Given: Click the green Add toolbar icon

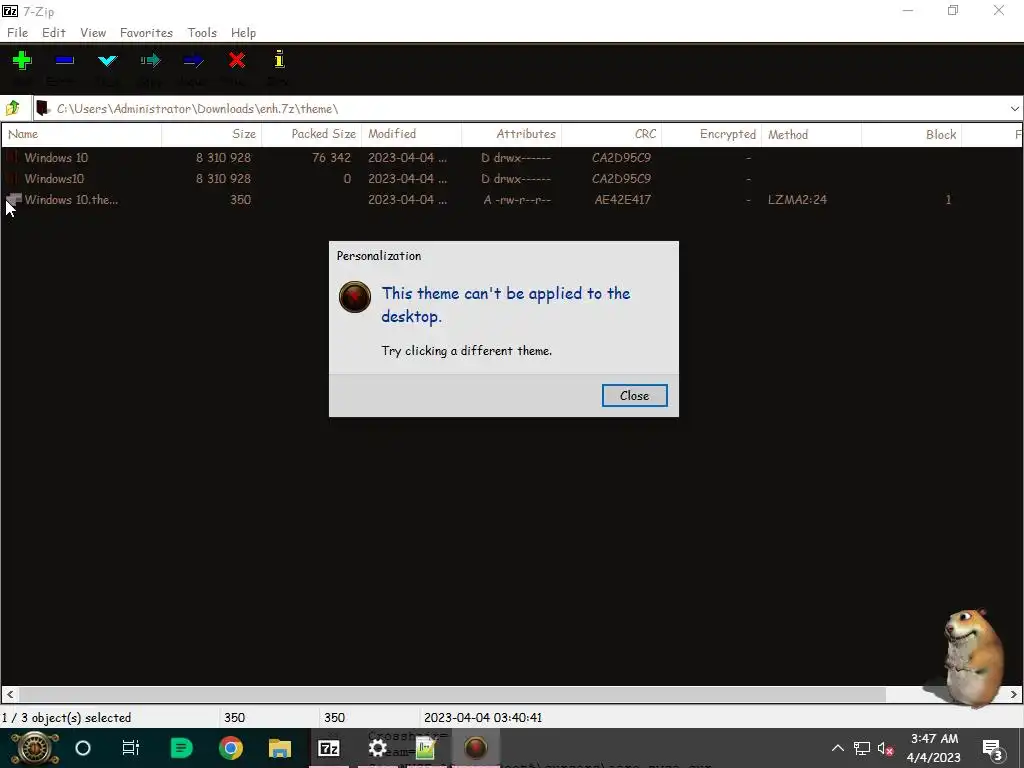Looking at the screenshot, I should [x=22, y=61].
